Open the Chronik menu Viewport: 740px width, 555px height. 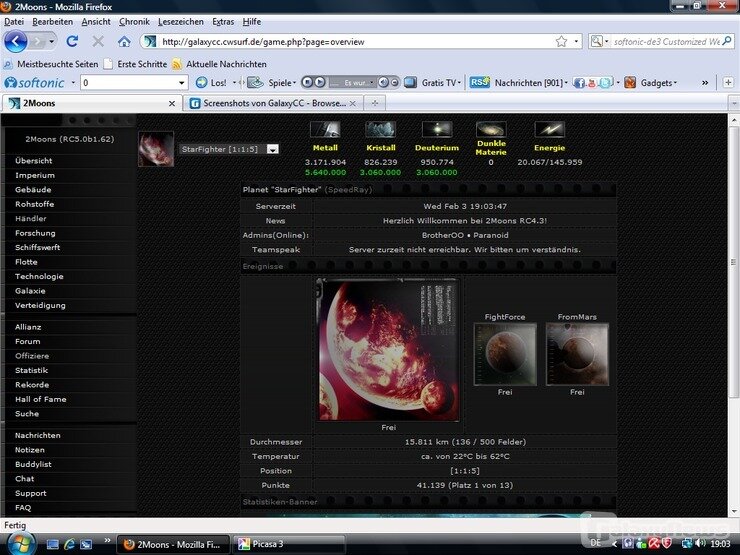pyautogui.click(x=134, y=22)
